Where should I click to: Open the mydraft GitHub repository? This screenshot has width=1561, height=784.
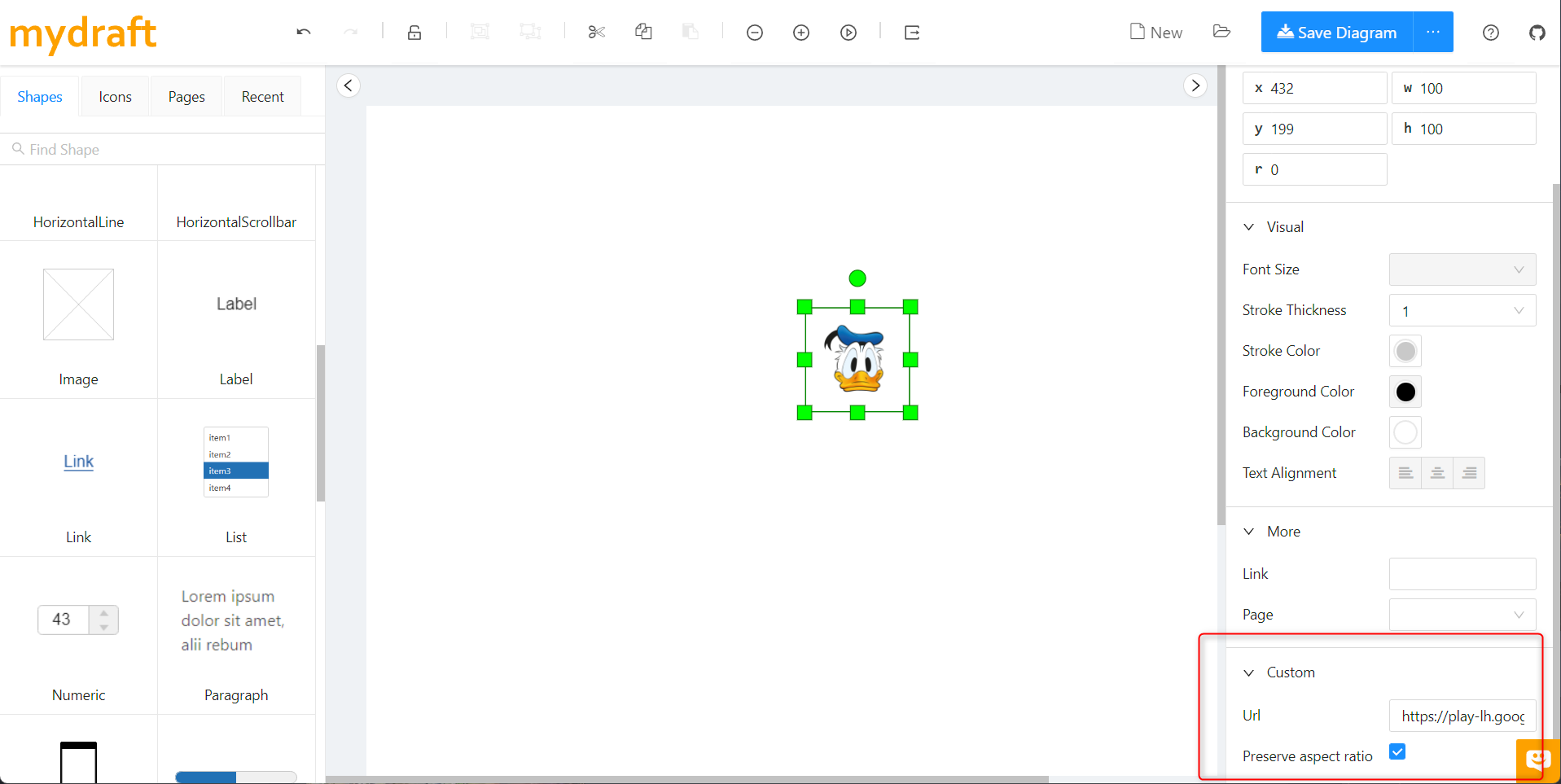point(1537,33)
